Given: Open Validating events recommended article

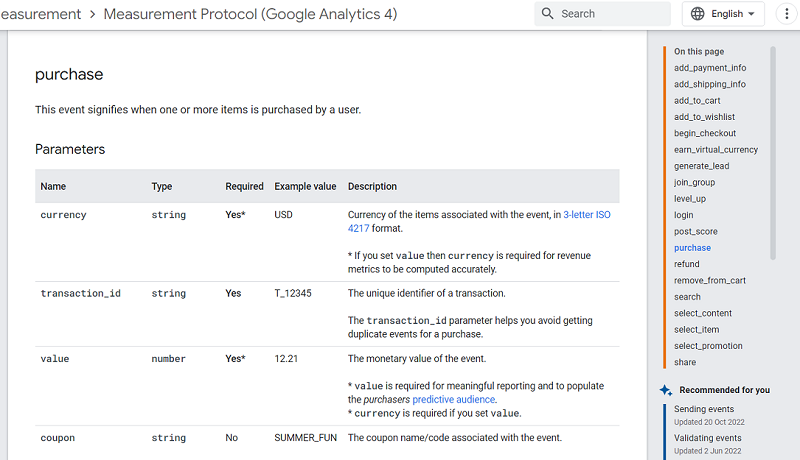Looking at the screenshot, I should coord(707,438).
